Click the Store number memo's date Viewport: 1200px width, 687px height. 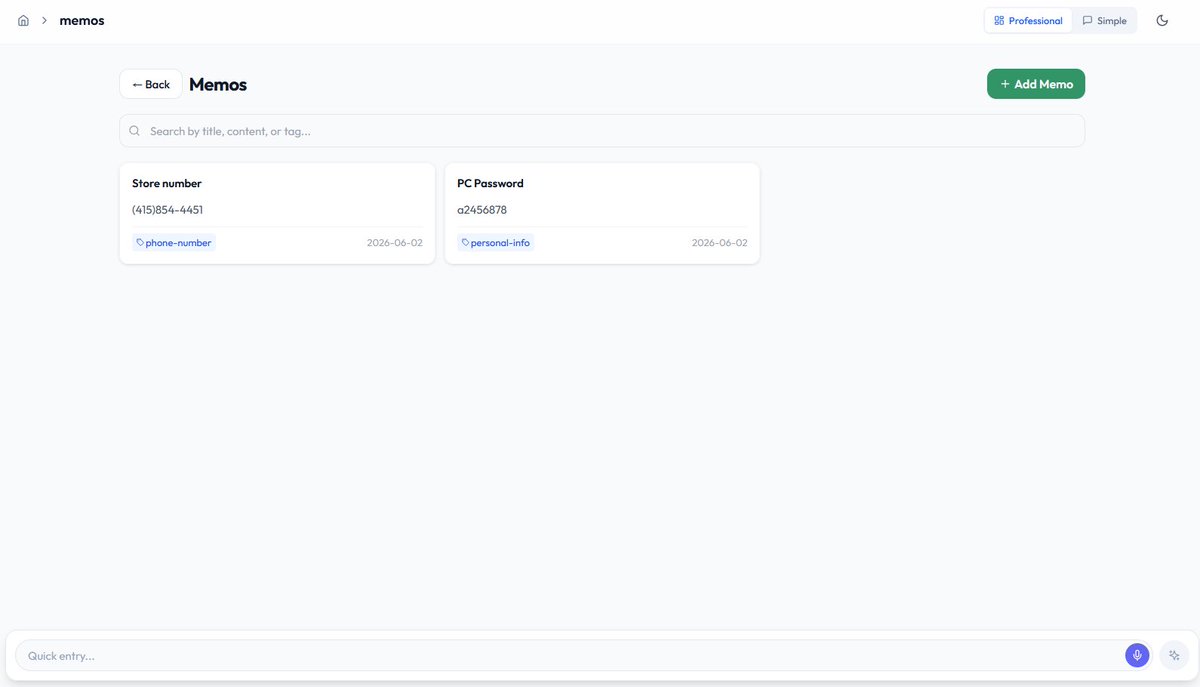point(395,243)
